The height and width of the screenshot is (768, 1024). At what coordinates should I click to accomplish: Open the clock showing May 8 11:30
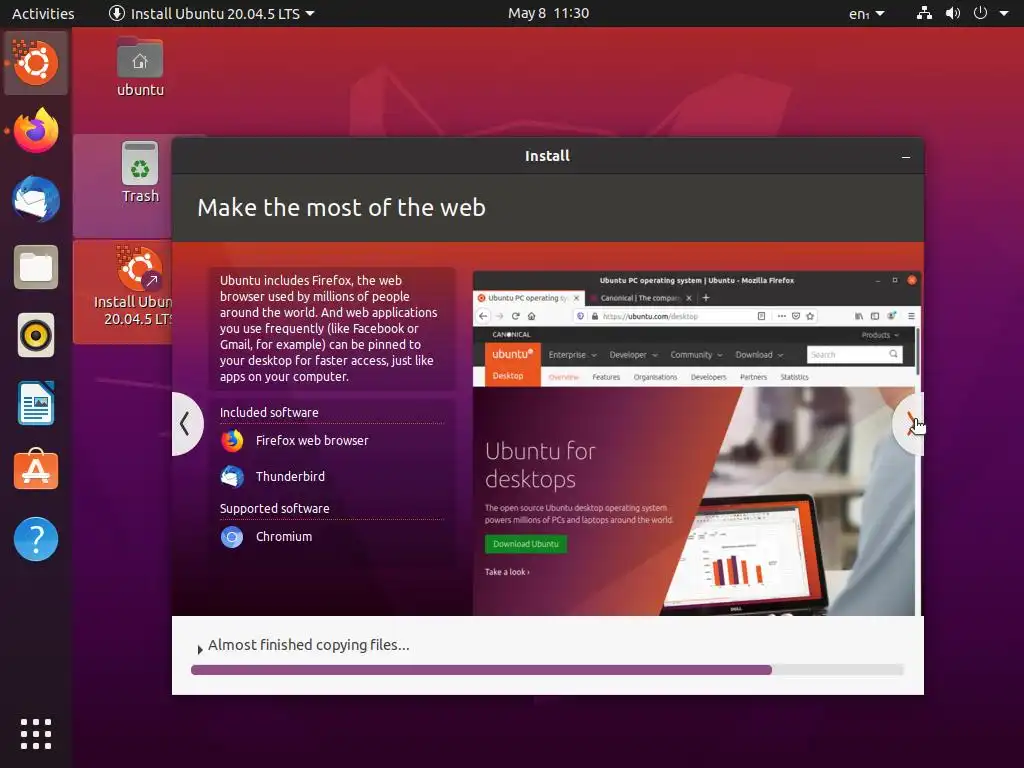point(549,13)
